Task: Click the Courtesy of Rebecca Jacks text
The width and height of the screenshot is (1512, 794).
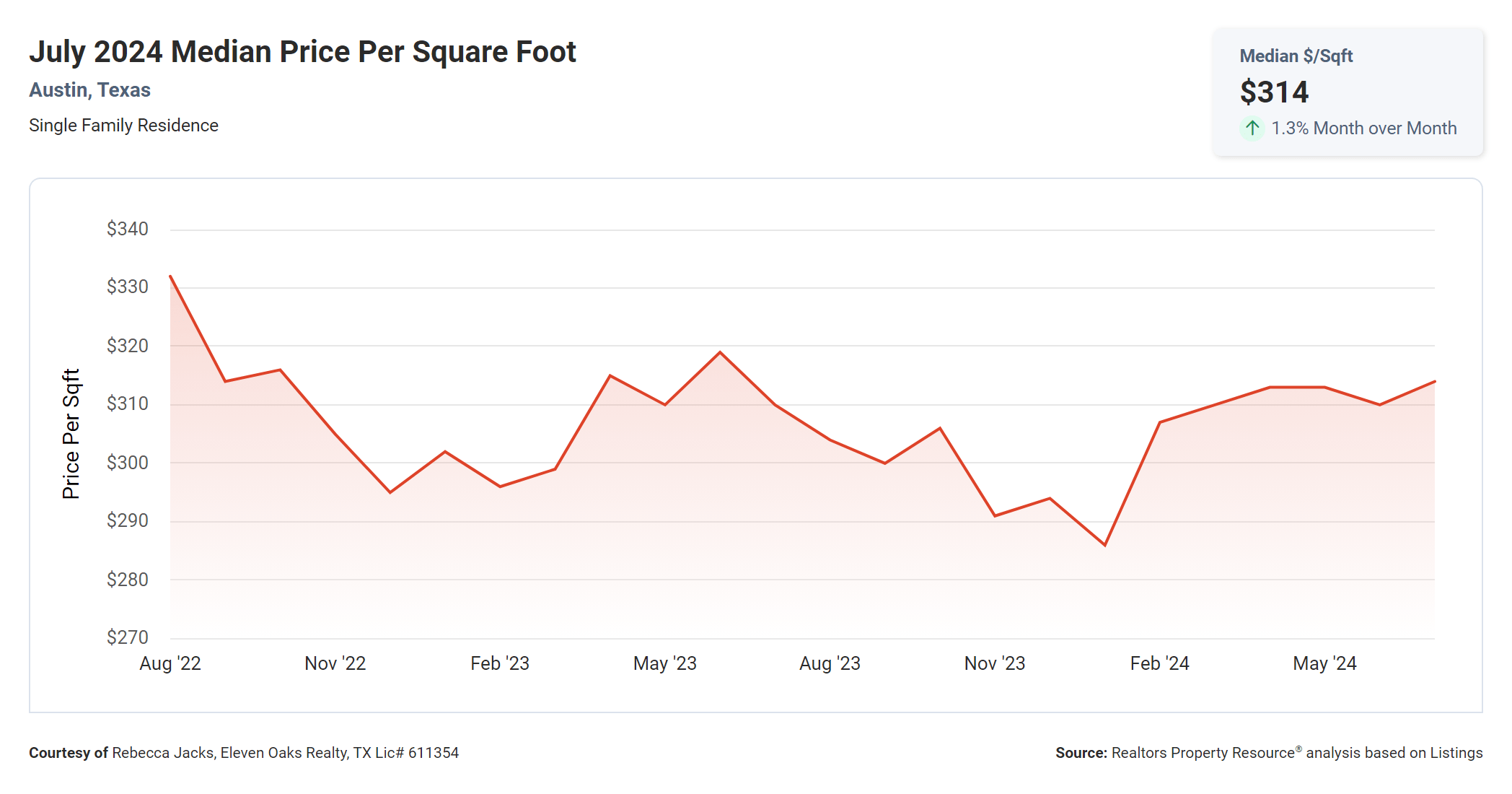Action: [244, 752]
